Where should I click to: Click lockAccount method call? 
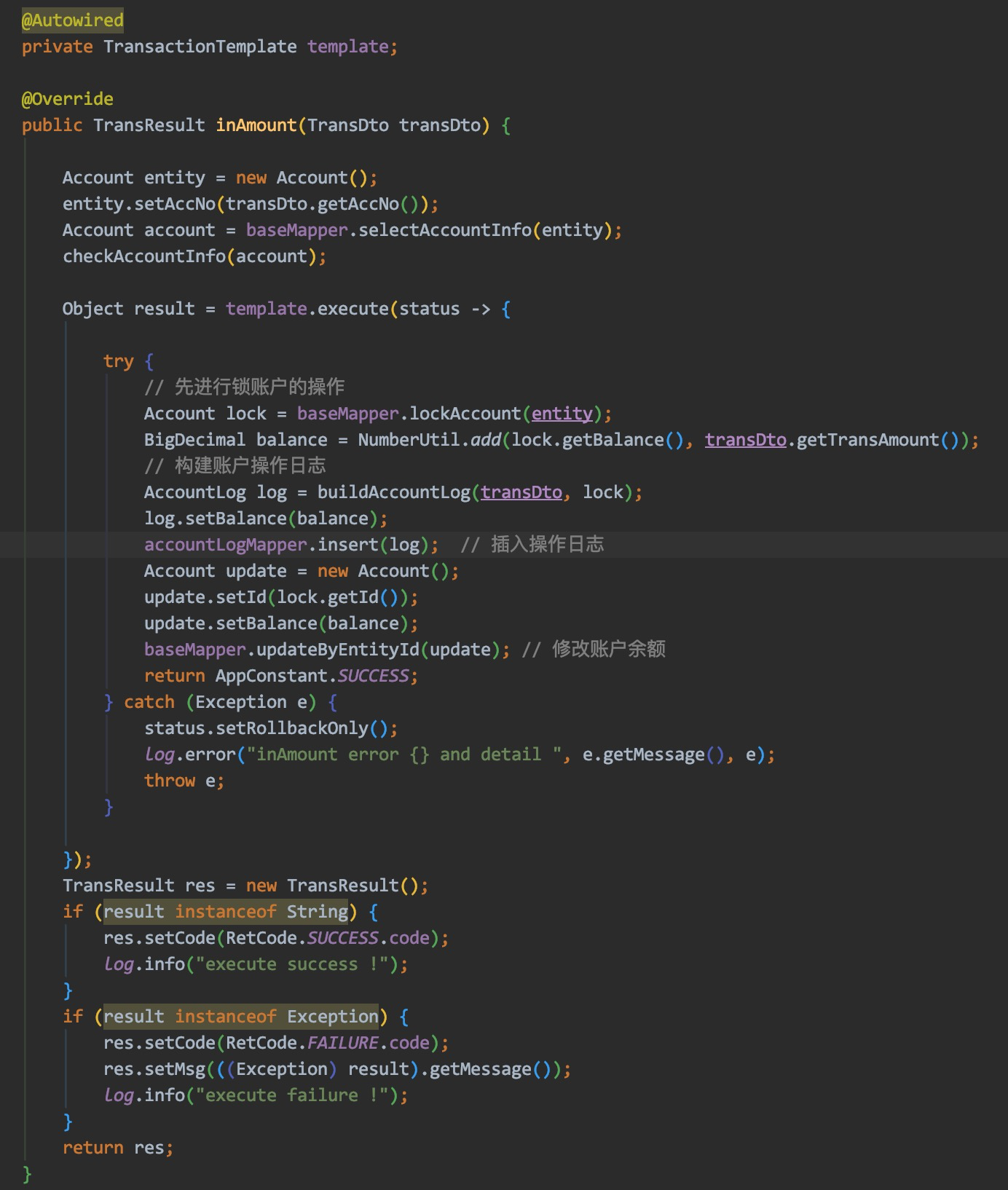[x=465, y=414]
